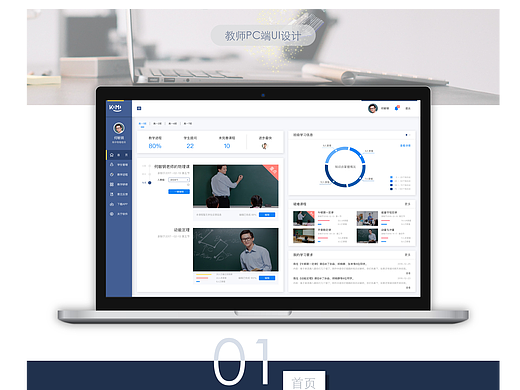The image size is (520, 390).
Task: Click the More link in the learning notes header
Action: pos(408,255)
